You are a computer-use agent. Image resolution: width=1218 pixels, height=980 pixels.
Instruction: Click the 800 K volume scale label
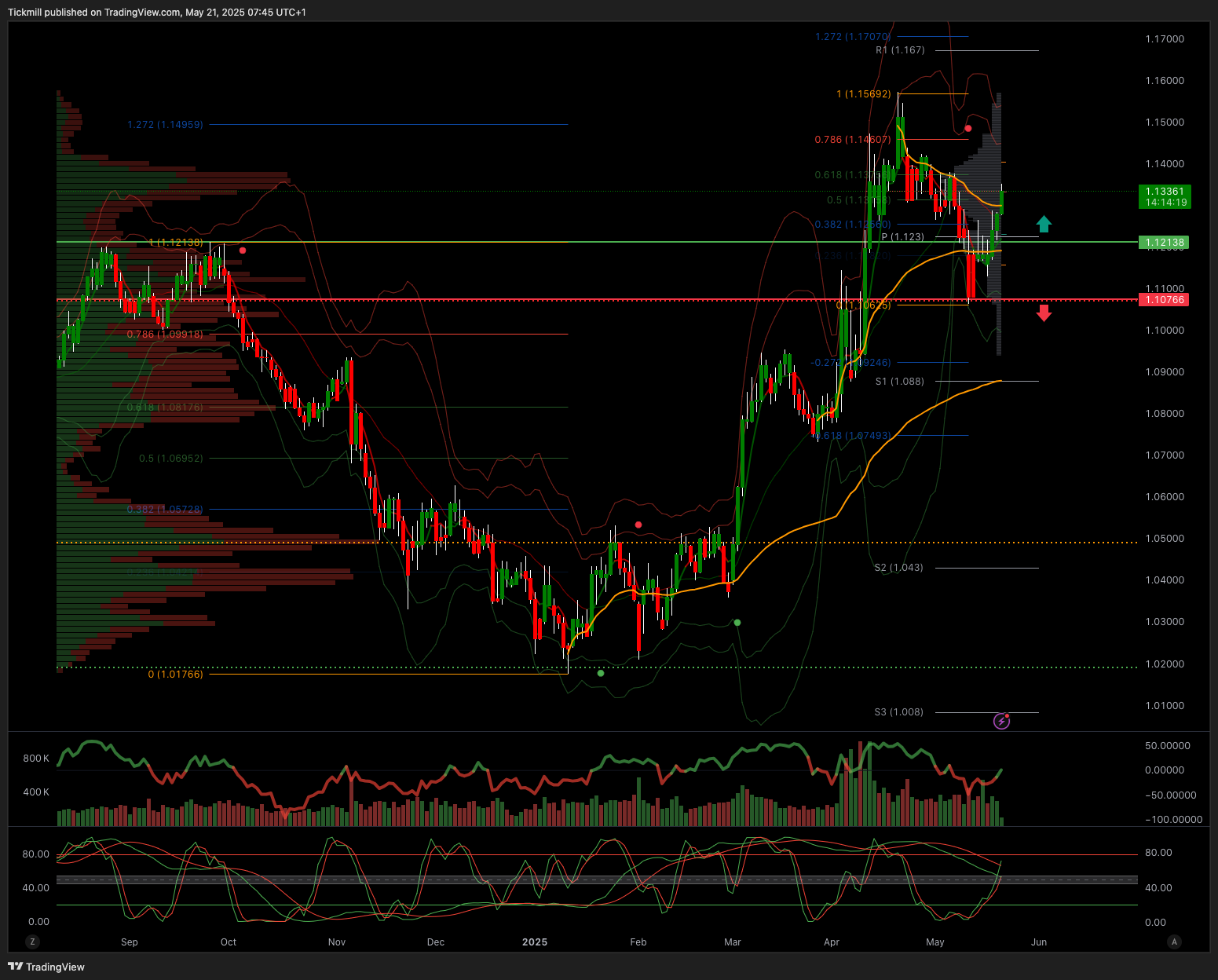36,759
